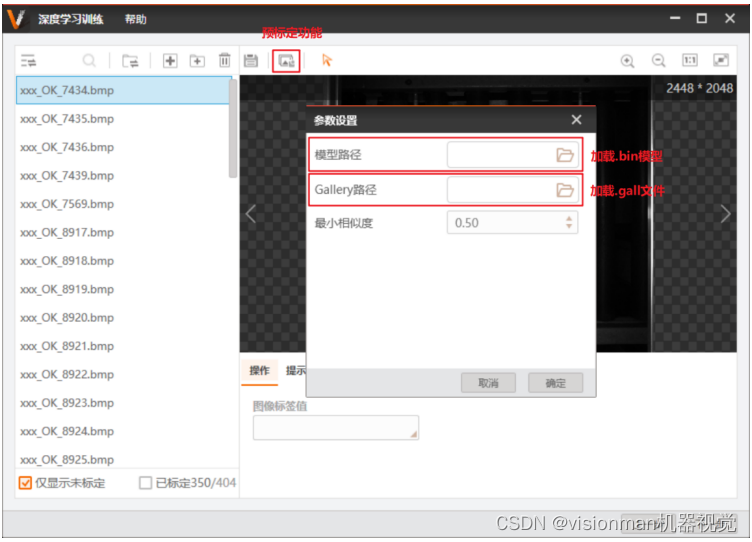Viewport: 752px width, 542px height.
Task: Click the add image plus icon
Action: [x=170, y=61]
